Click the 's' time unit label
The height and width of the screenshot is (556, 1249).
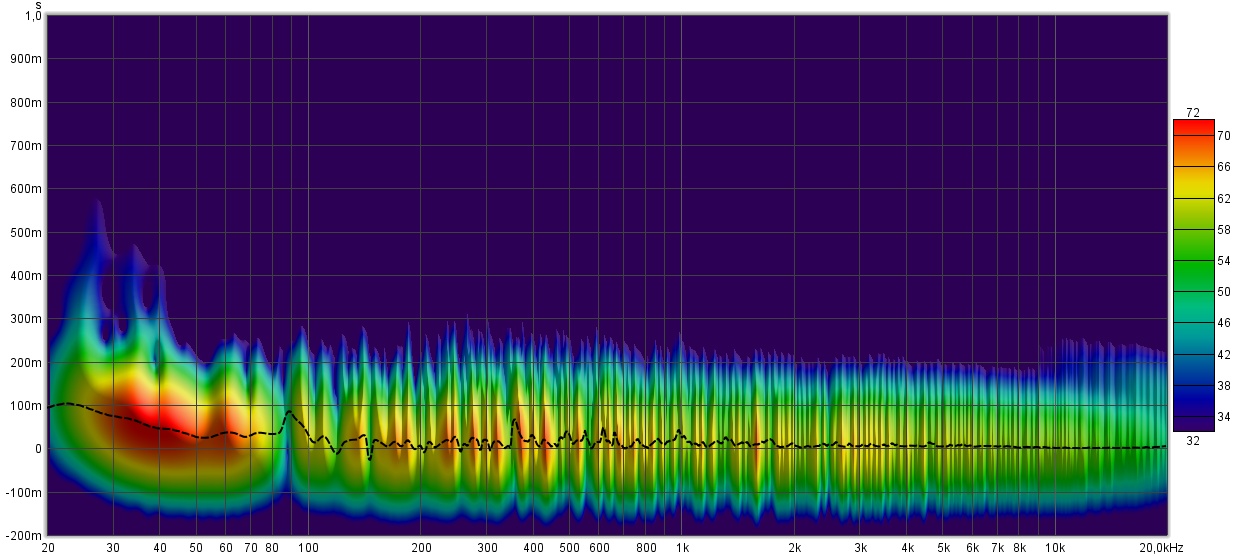38,5
